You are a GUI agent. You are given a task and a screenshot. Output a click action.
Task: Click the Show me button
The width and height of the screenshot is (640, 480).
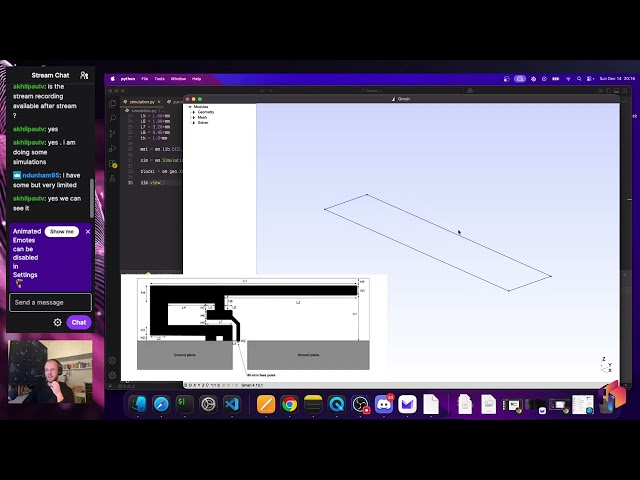click(x=62, y=231)
